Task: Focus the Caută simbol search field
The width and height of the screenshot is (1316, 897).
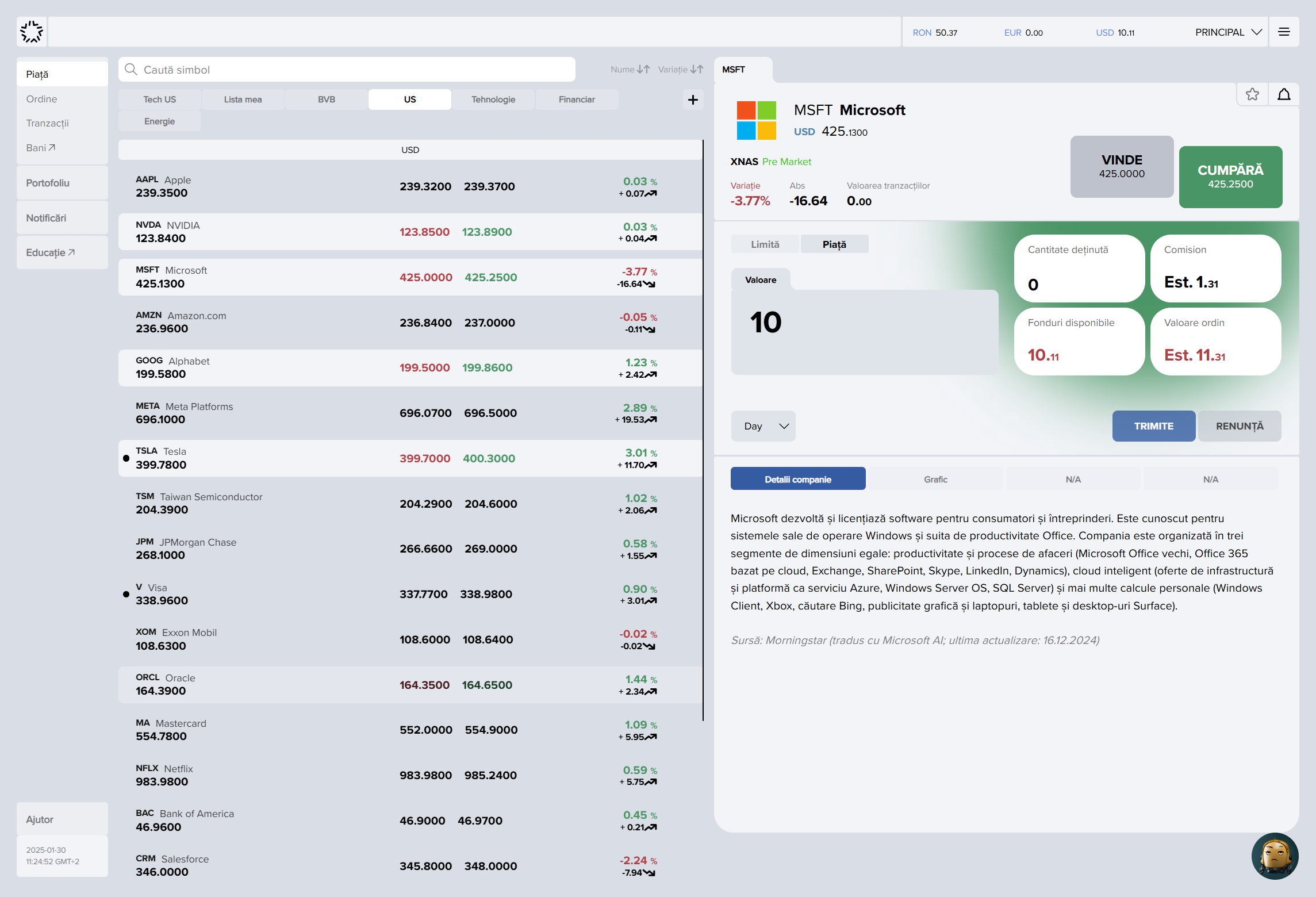Action: tap(347, 70)
